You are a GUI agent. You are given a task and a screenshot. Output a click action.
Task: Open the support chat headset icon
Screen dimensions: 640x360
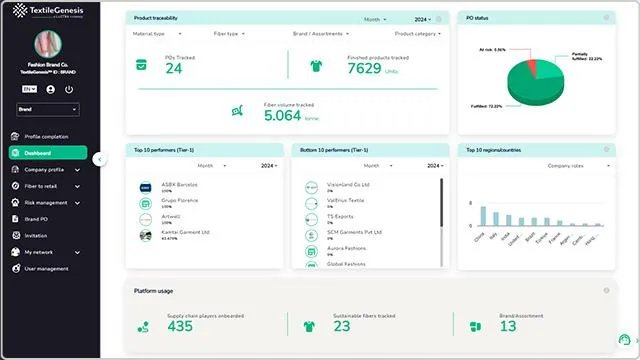coord(624,339)
